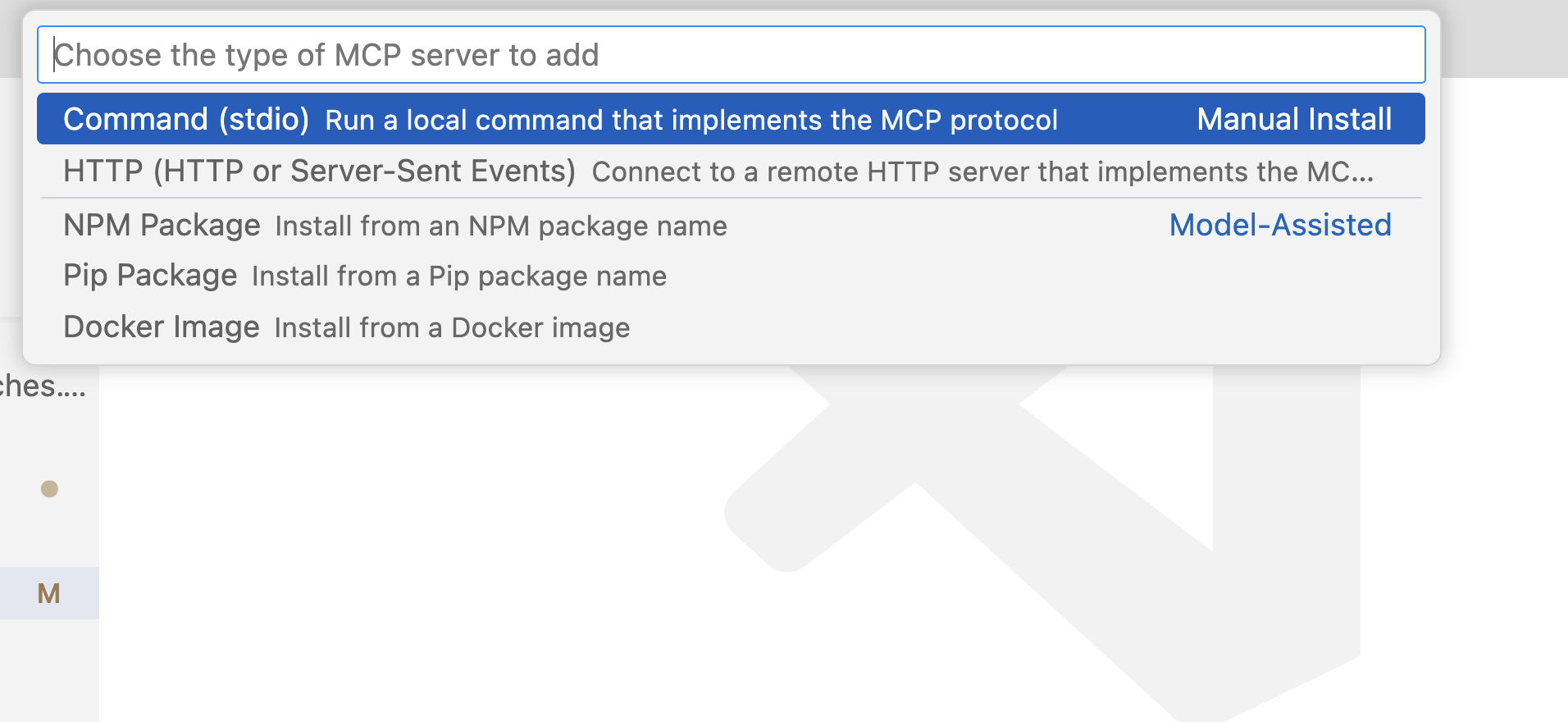The height and width of the screenshot is (722, 1568).
Task: Click "Run a local command" description text
Action: click(691, 121)
